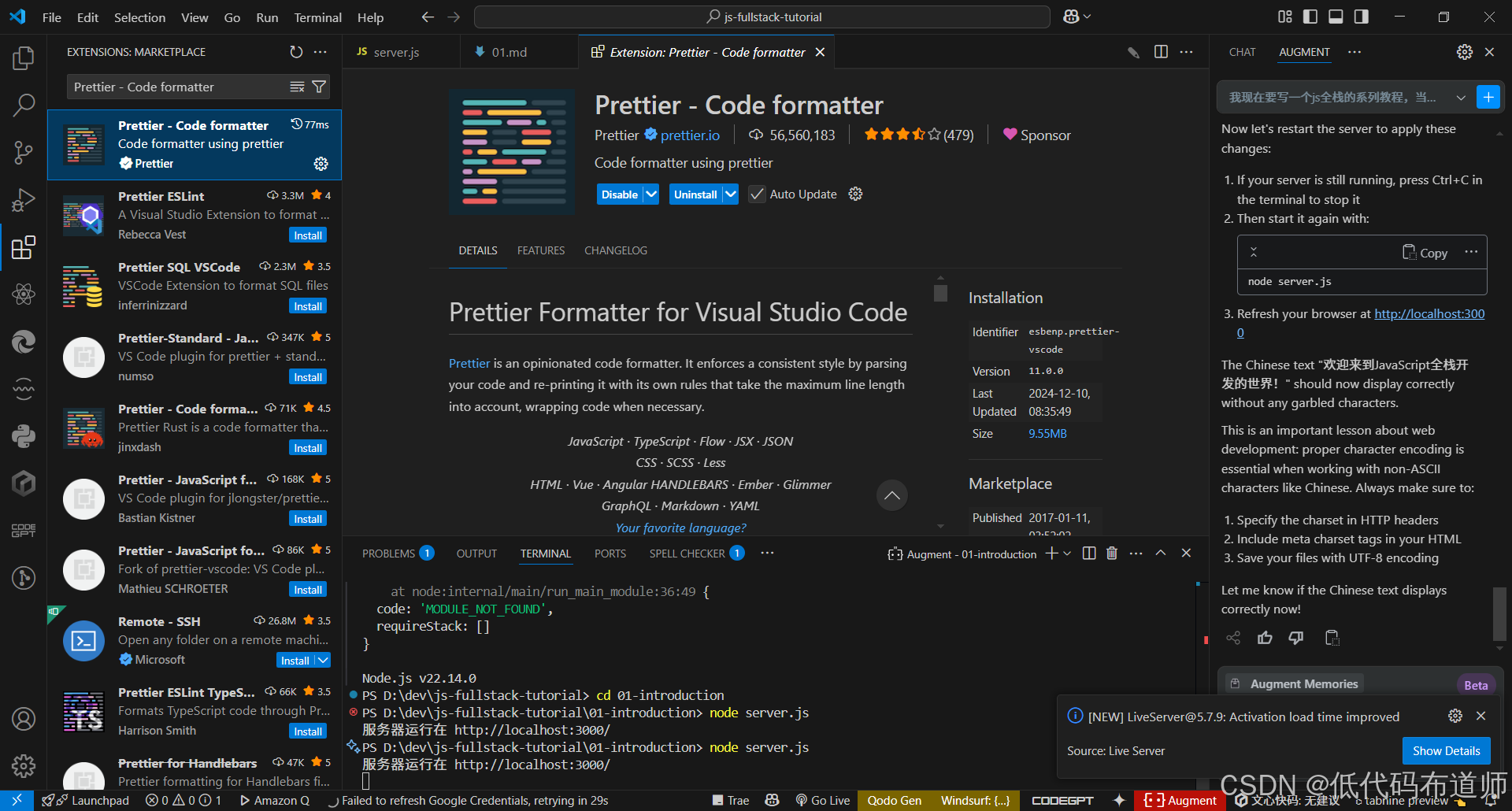The height and width of the screenshot is (811, 1512).
Task: Open Disable button dropdown arrow
Action: click(650, 194)
